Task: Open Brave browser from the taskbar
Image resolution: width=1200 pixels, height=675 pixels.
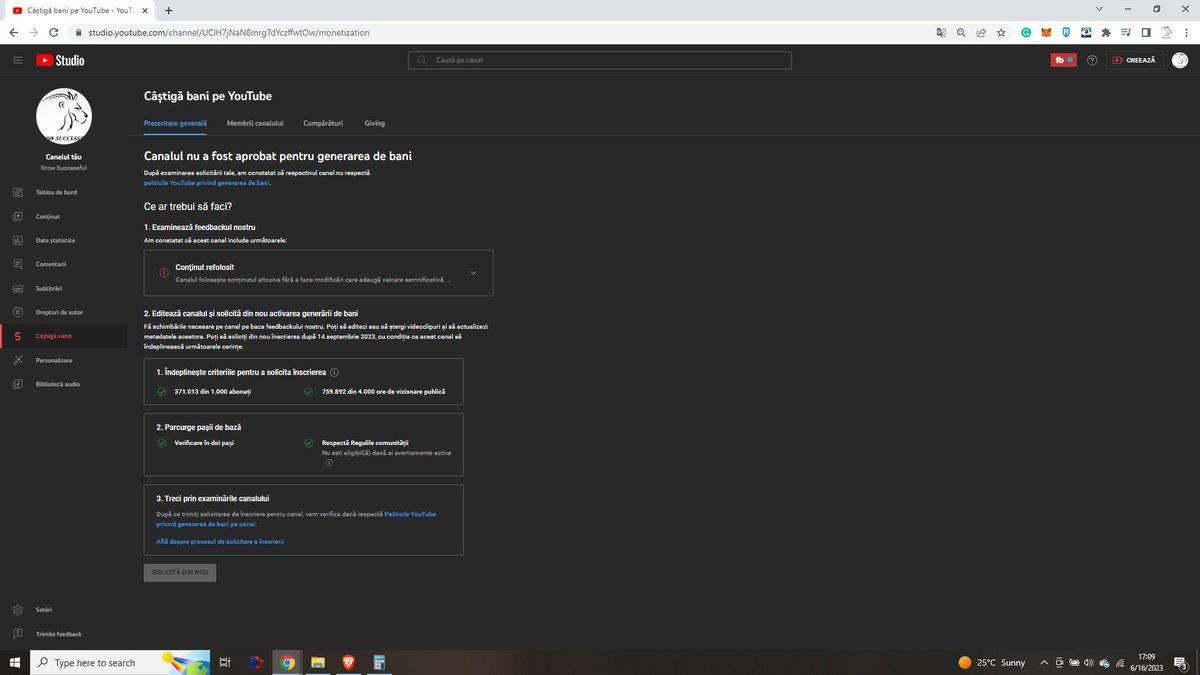Action: (348, 662)
